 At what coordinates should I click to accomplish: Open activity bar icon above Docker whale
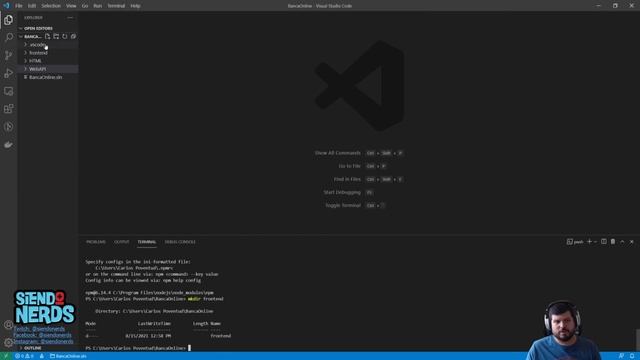pyautogui.click(x=9, y=127)
